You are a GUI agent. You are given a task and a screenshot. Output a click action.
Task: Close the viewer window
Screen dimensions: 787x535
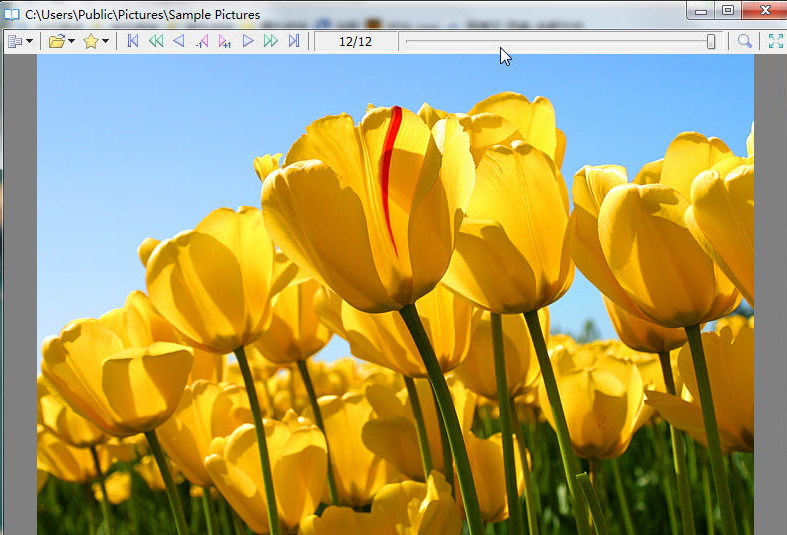coord(764,11)
